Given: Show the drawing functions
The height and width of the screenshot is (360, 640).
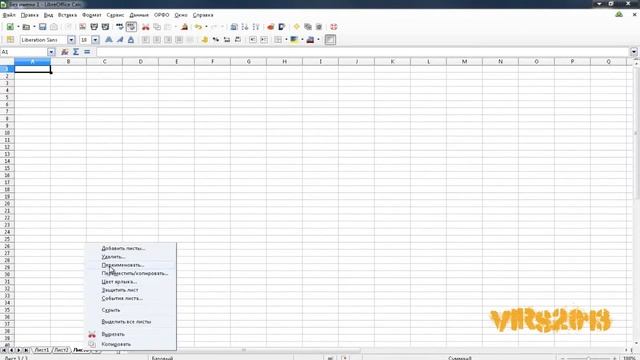Looking at the screenshot, I should tap(282, 27).
